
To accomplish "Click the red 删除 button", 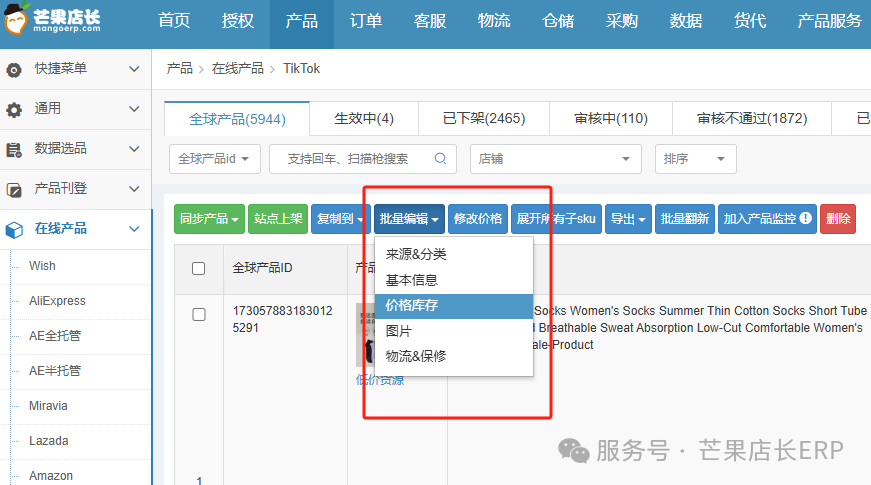I will pos(838,219).
